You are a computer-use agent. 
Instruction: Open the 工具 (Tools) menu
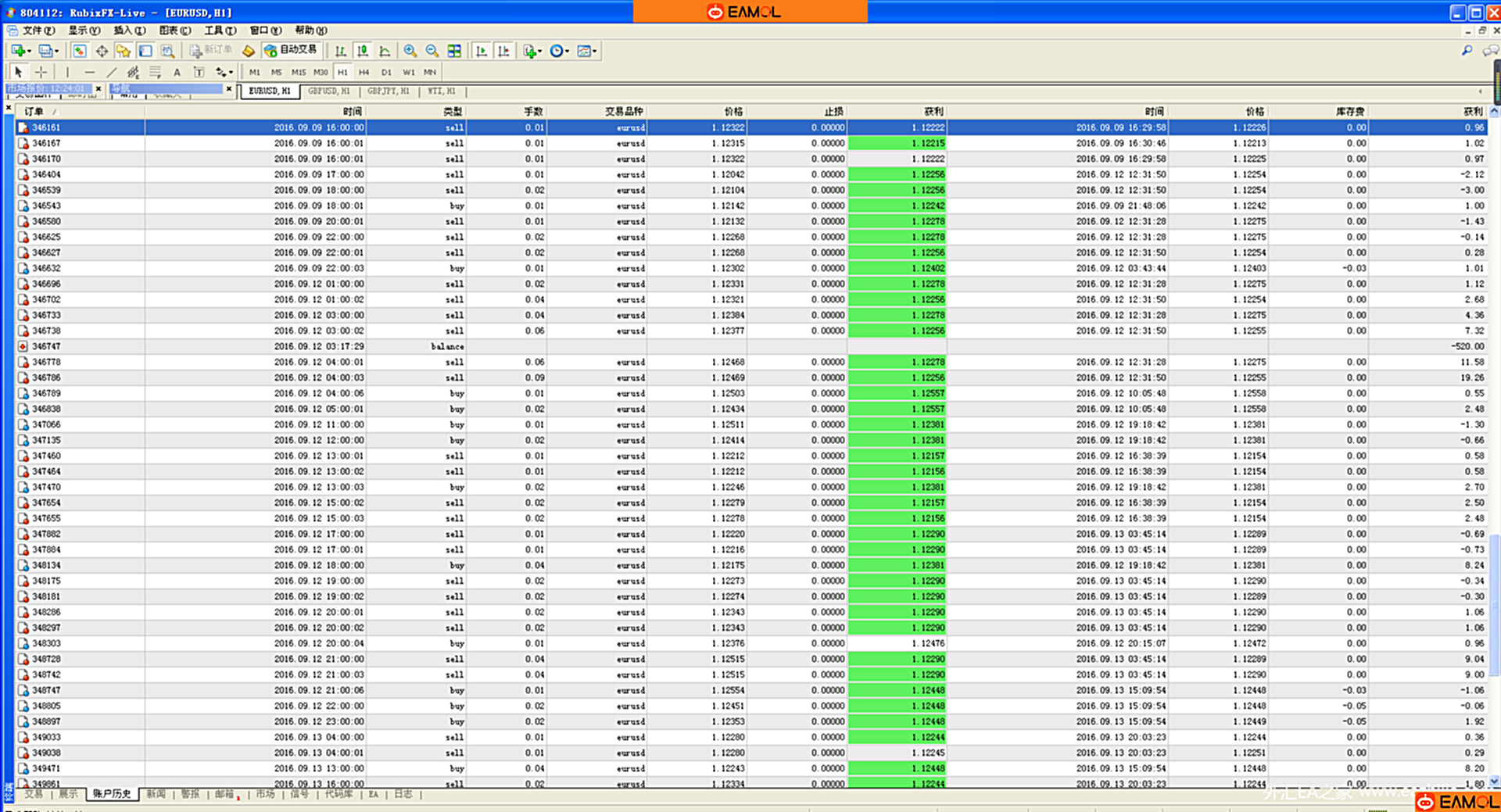click(x=220, y=30)
